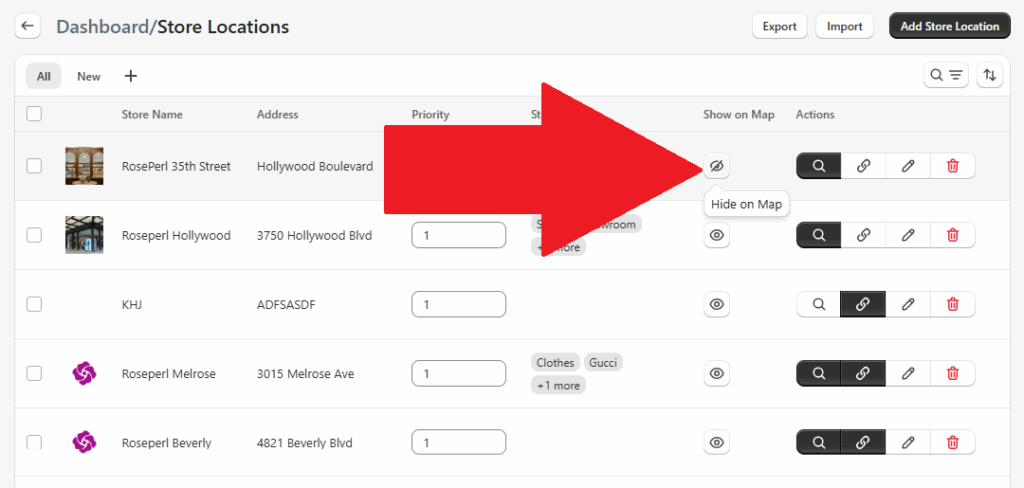
Task: Click magnifier action for RosePerl 35th Street
Action: pos(819,166)
